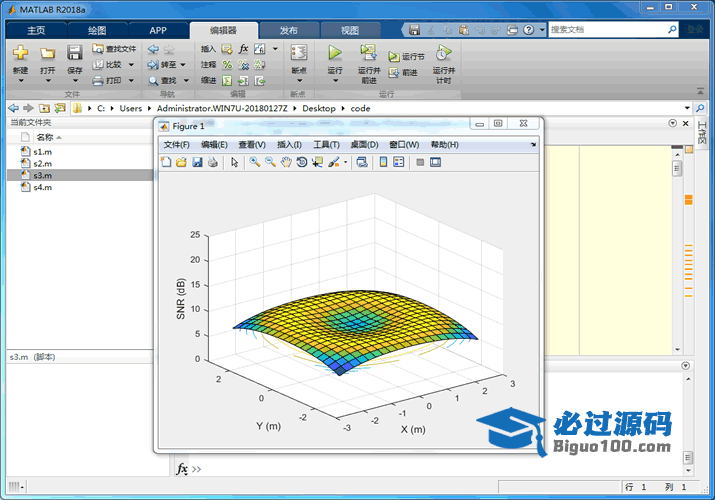This screenshot has width=715, height=500.
Task: Click the editor's vertical scrollbar
Action: click(677, 250)
